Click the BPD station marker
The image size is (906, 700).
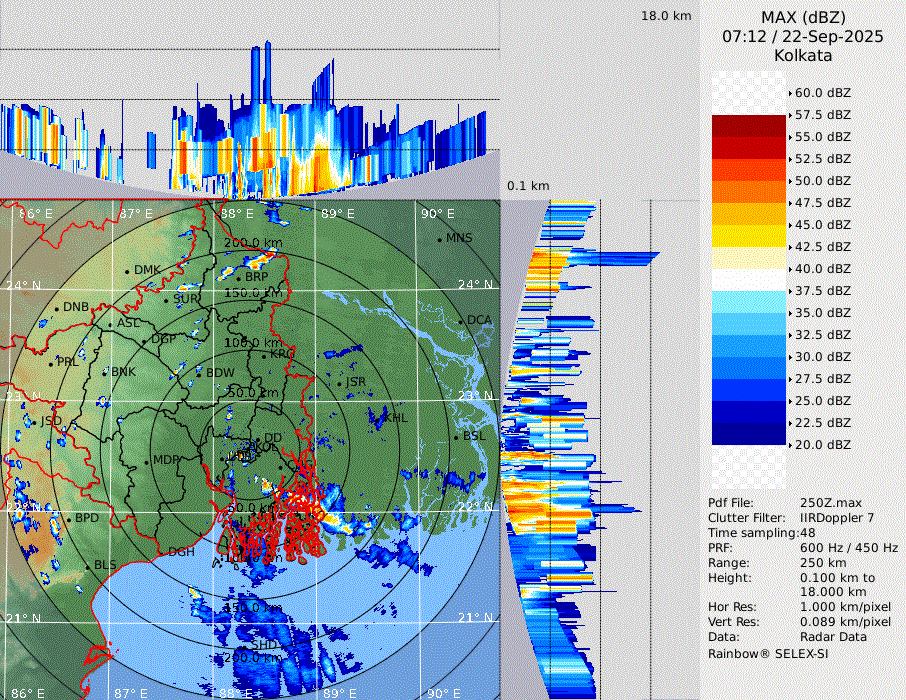pos(69,518)
